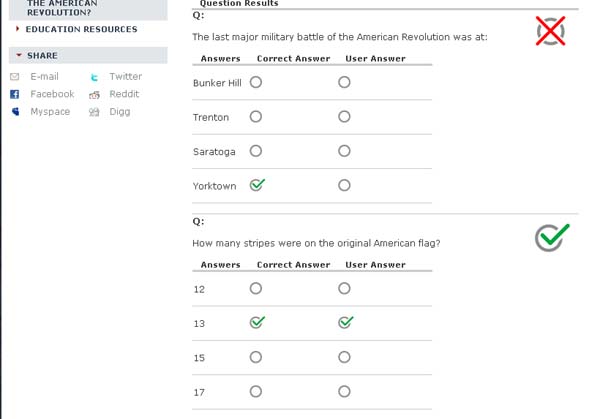Click the red X incorrect result icon
The image size is (600, 419).
coord(550,31)
